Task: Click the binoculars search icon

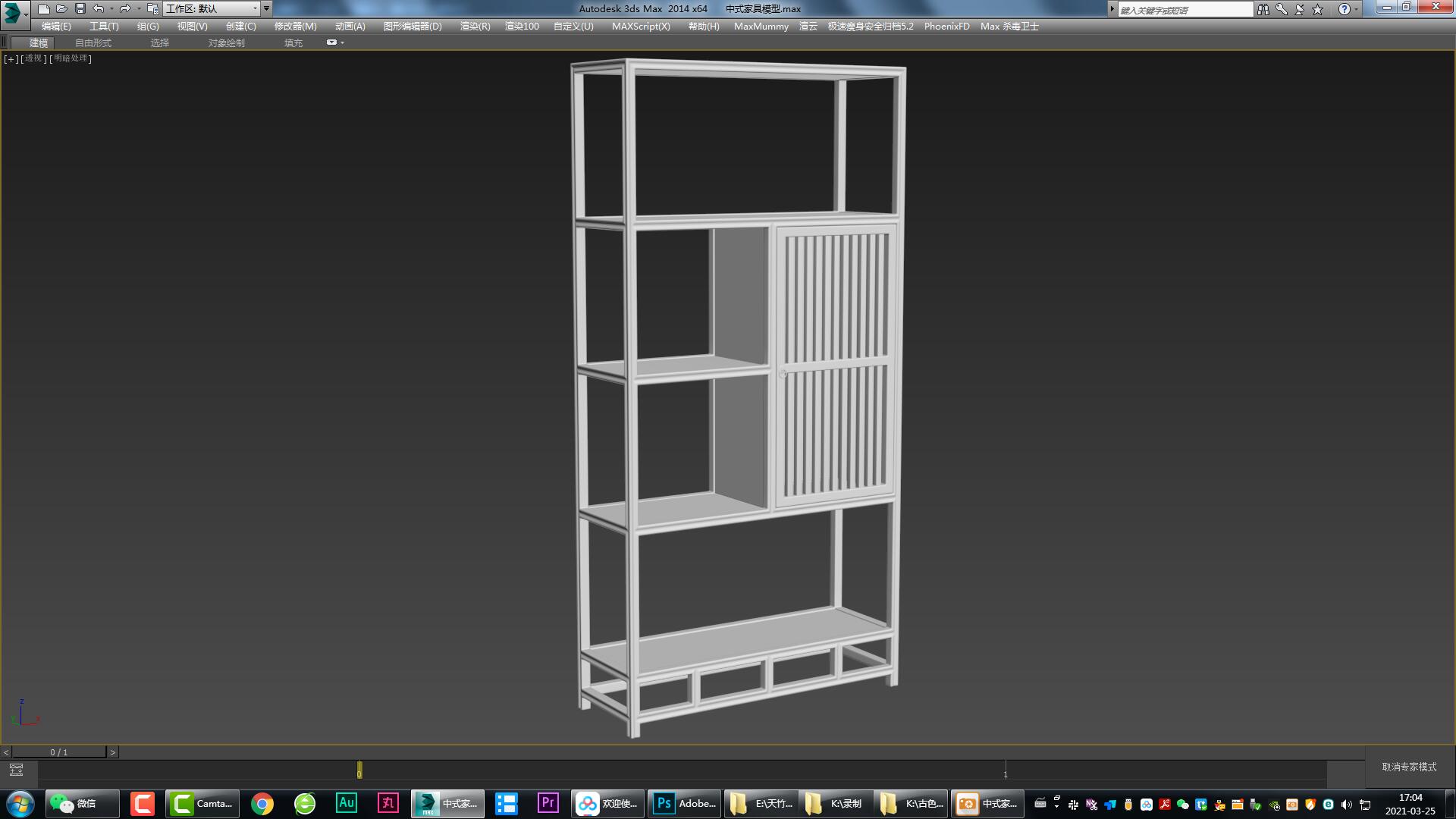Action: coord(1263,9)
